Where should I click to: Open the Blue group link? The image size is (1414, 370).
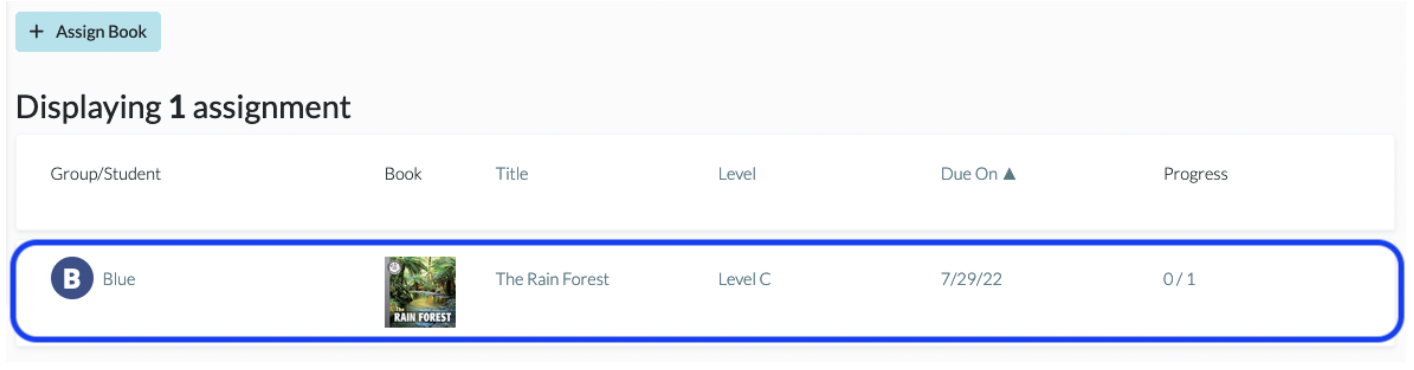point(119,280)
